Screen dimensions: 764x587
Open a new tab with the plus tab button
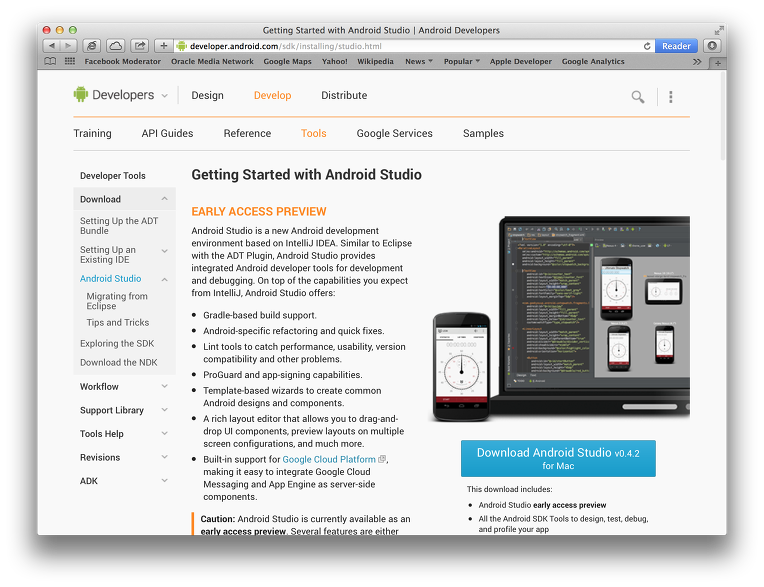coord(717,63)
